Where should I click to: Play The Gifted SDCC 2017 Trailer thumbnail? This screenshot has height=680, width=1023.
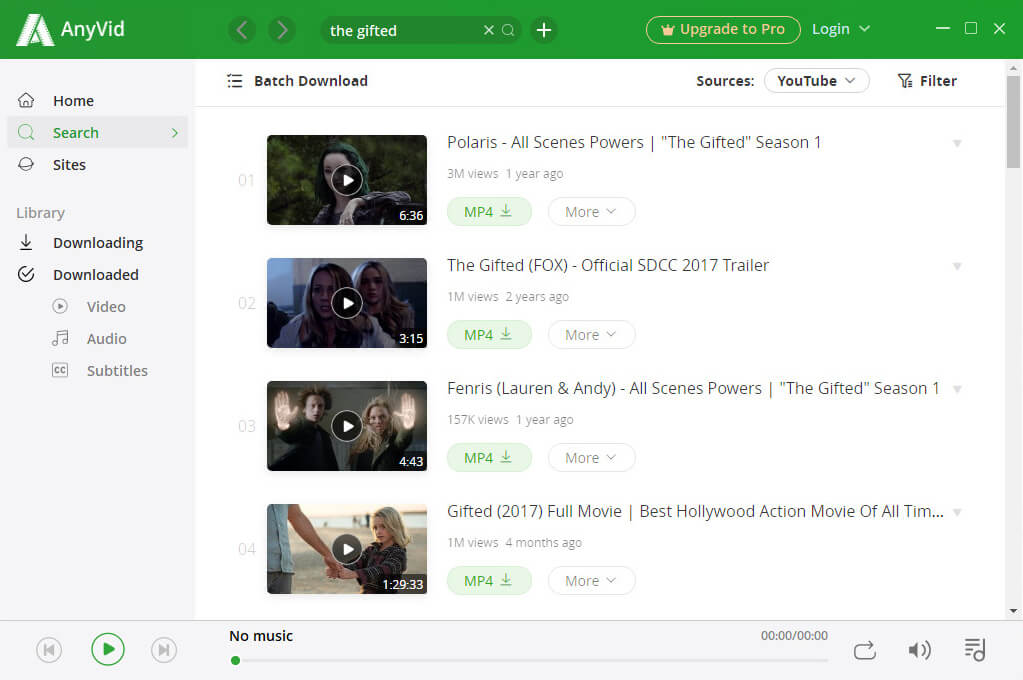347,303
